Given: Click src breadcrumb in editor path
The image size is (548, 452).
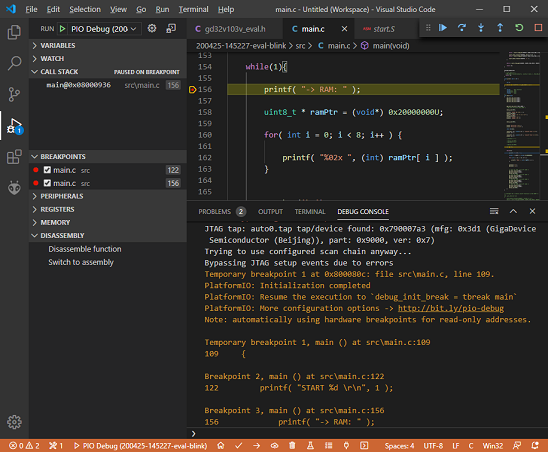Looking at the screenshot, I should 300,46.
